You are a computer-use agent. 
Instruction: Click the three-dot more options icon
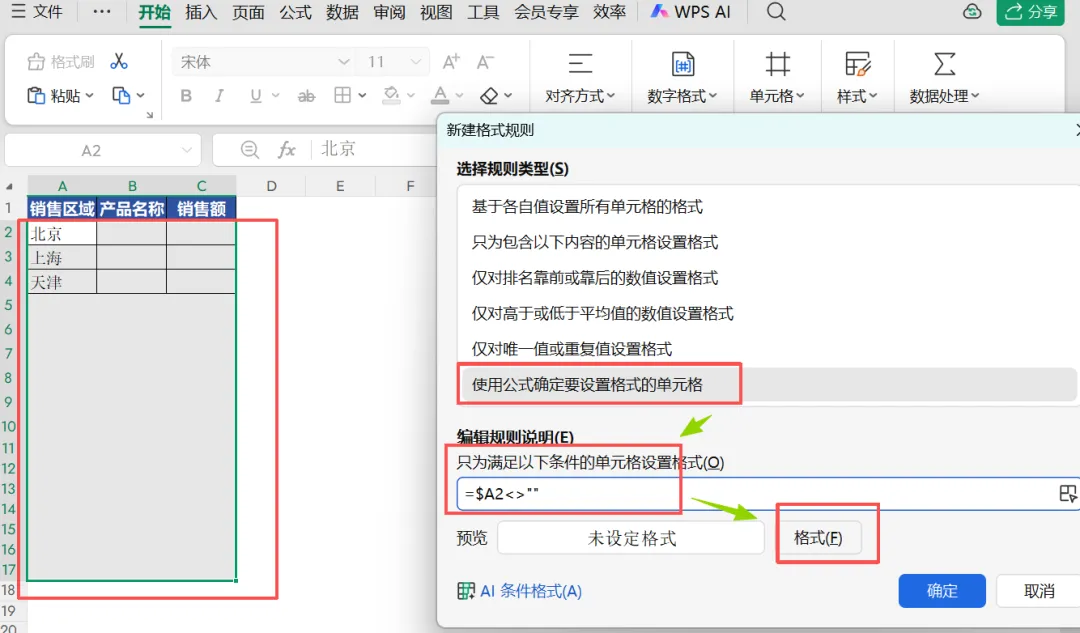coord(102,12)
